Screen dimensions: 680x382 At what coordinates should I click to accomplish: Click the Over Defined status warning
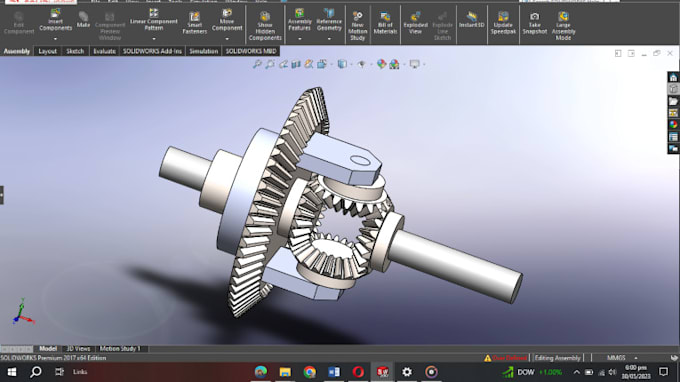click(506, 358)
